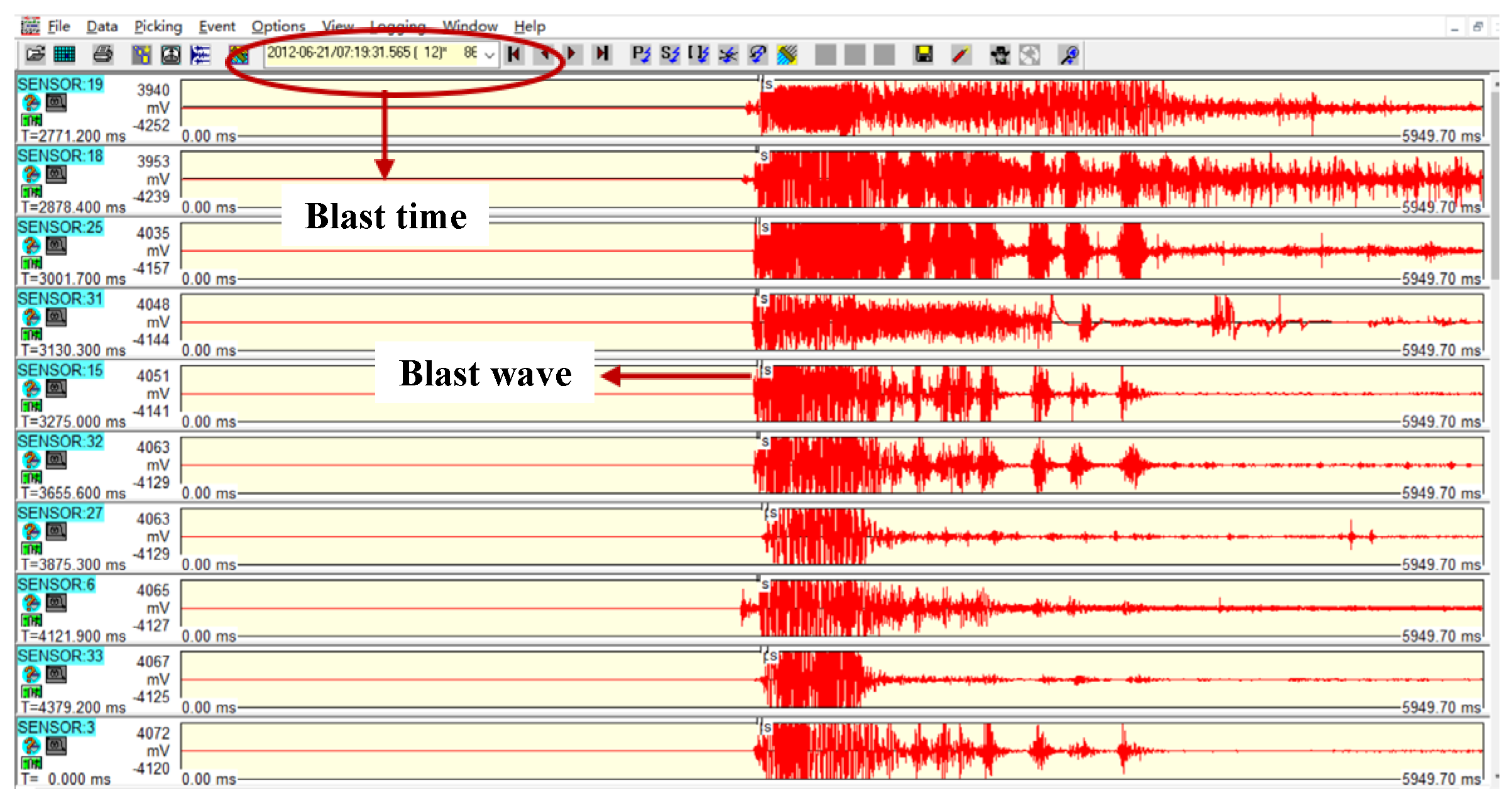The height and width of the screenshot is (801, 1512).
Task: Click the printer icon in toolbar
Action: [102, 55]
